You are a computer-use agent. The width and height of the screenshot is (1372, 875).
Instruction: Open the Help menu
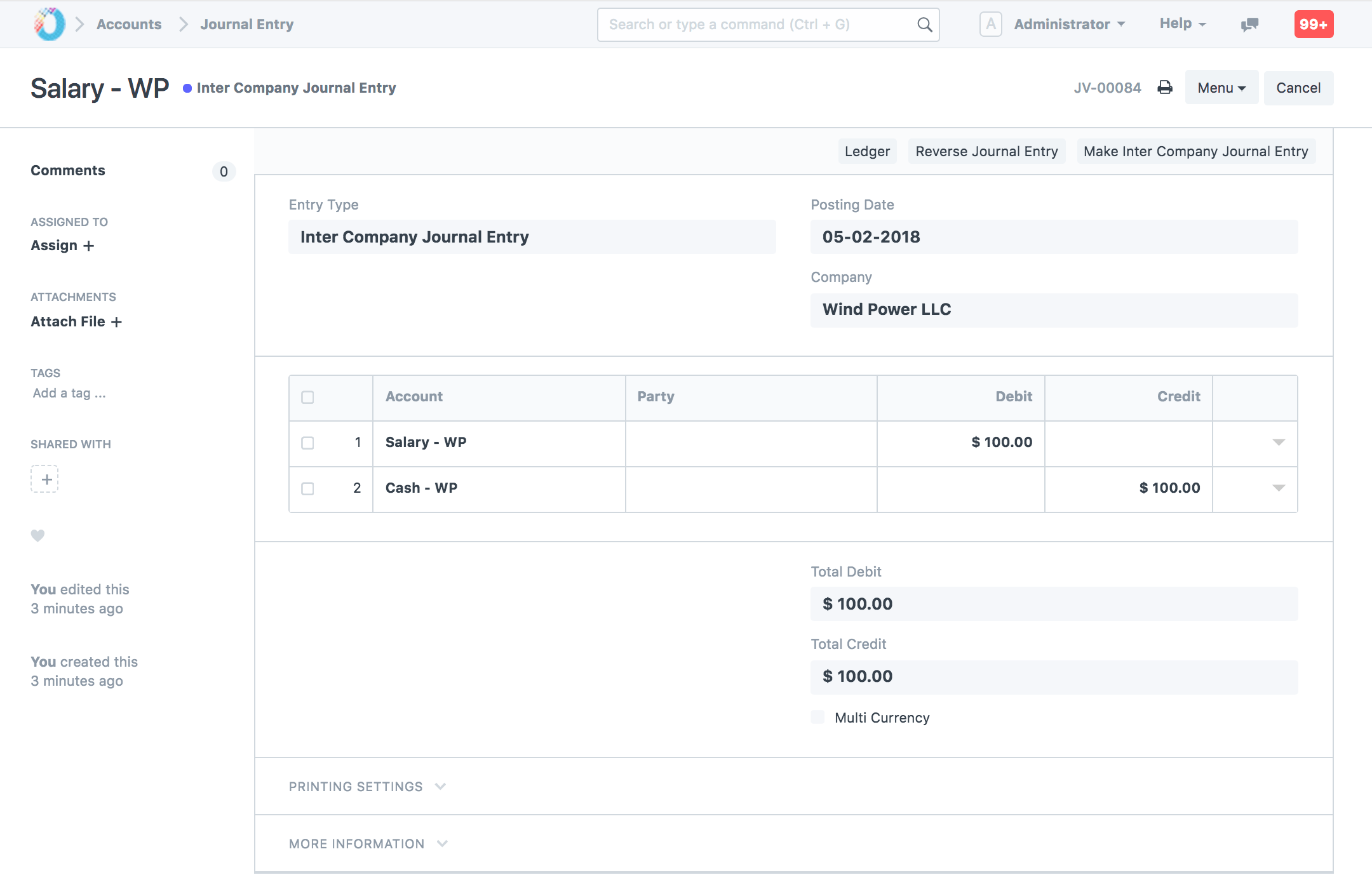click(1182, 23)
